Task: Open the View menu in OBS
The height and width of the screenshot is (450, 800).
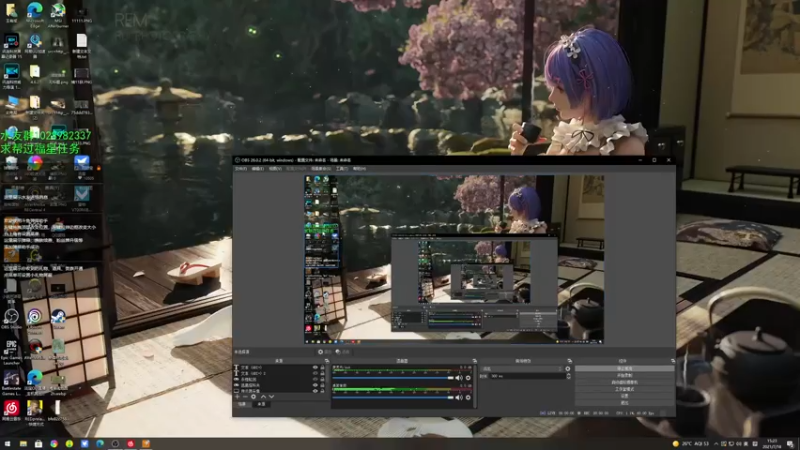Action: click(275, 168)
